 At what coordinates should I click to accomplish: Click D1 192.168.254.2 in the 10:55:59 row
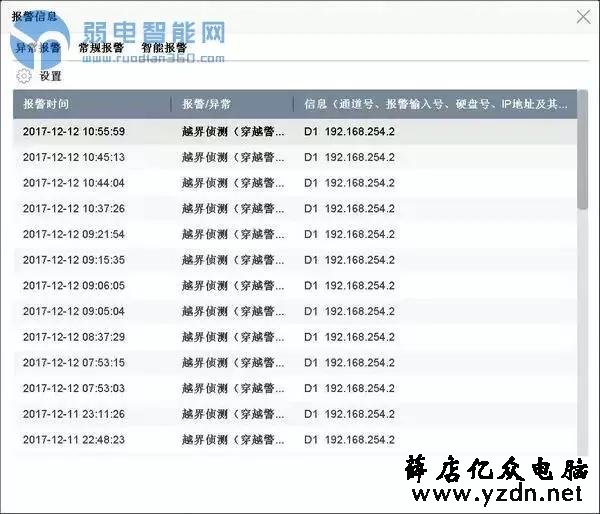pyautogui.click(x=349, y=131)
